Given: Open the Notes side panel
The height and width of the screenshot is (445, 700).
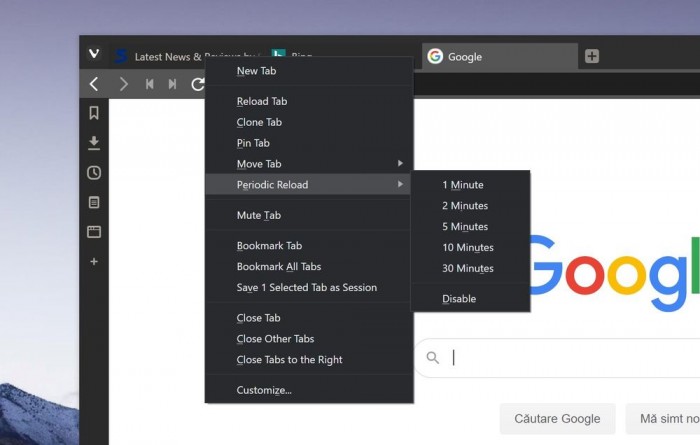Looking at the screenshot, I should coord(94,202).
